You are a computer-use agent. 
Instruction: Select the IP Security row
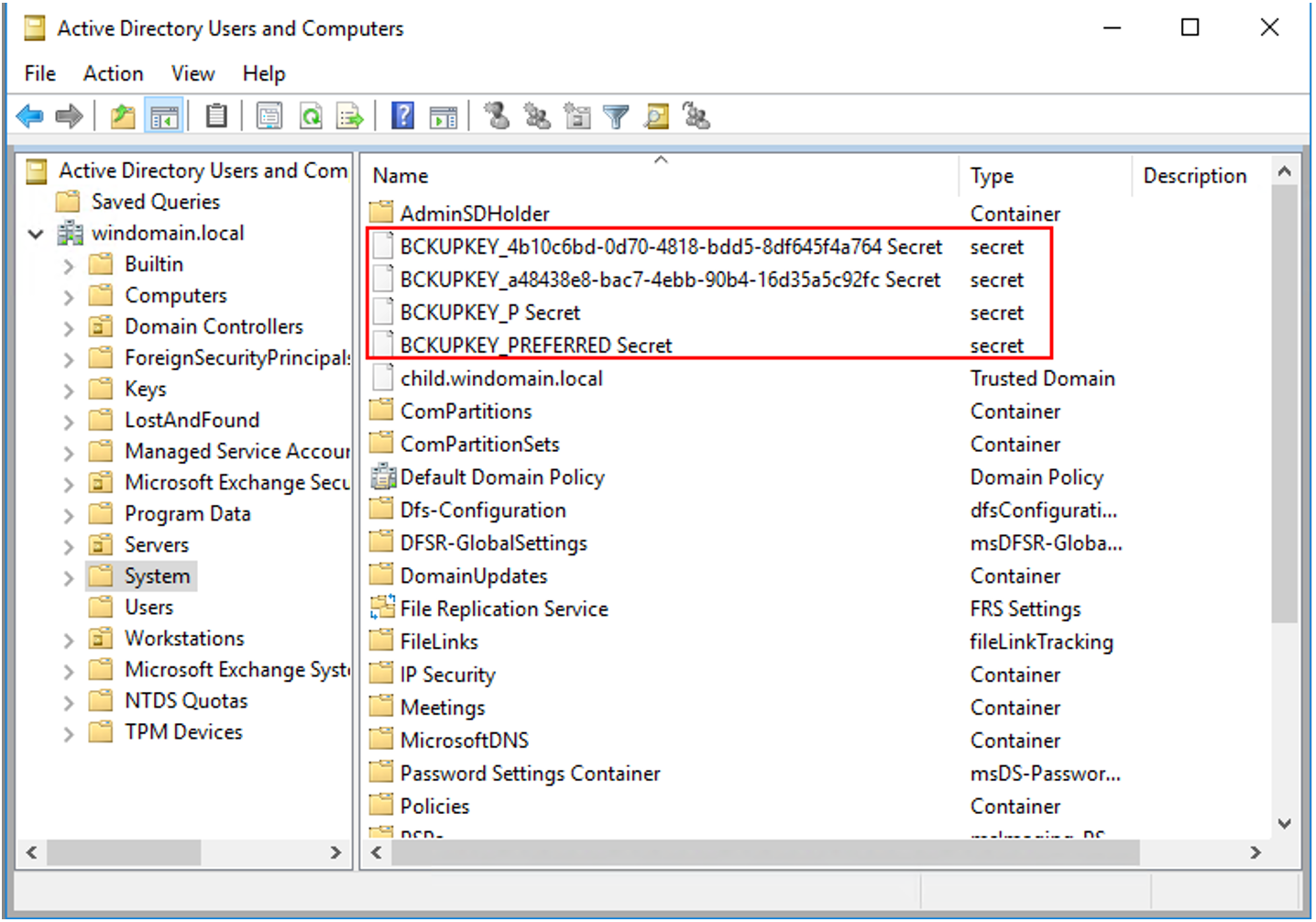point(447,675)
